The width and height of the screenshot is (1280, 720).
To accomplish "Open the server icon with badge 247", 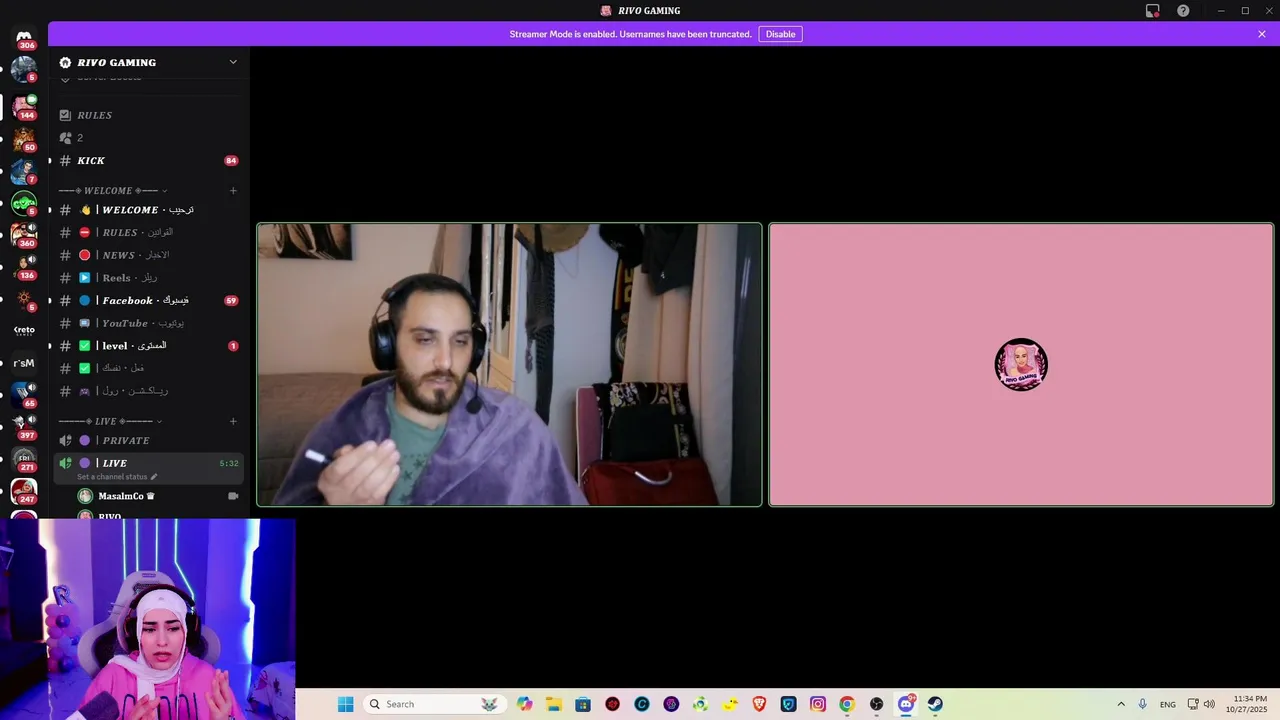I will pos(24,491).
